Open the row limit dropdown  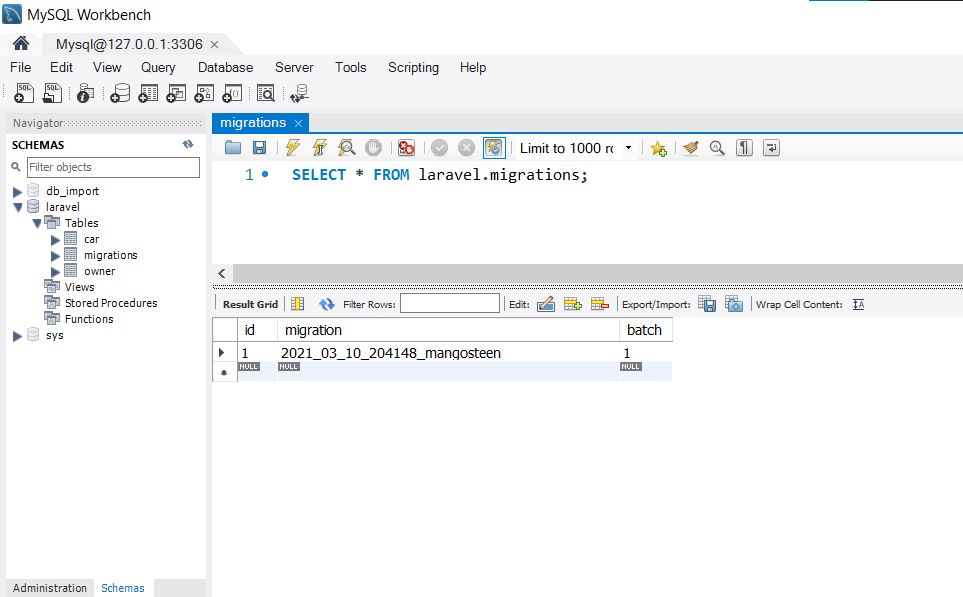pos(628,148)
